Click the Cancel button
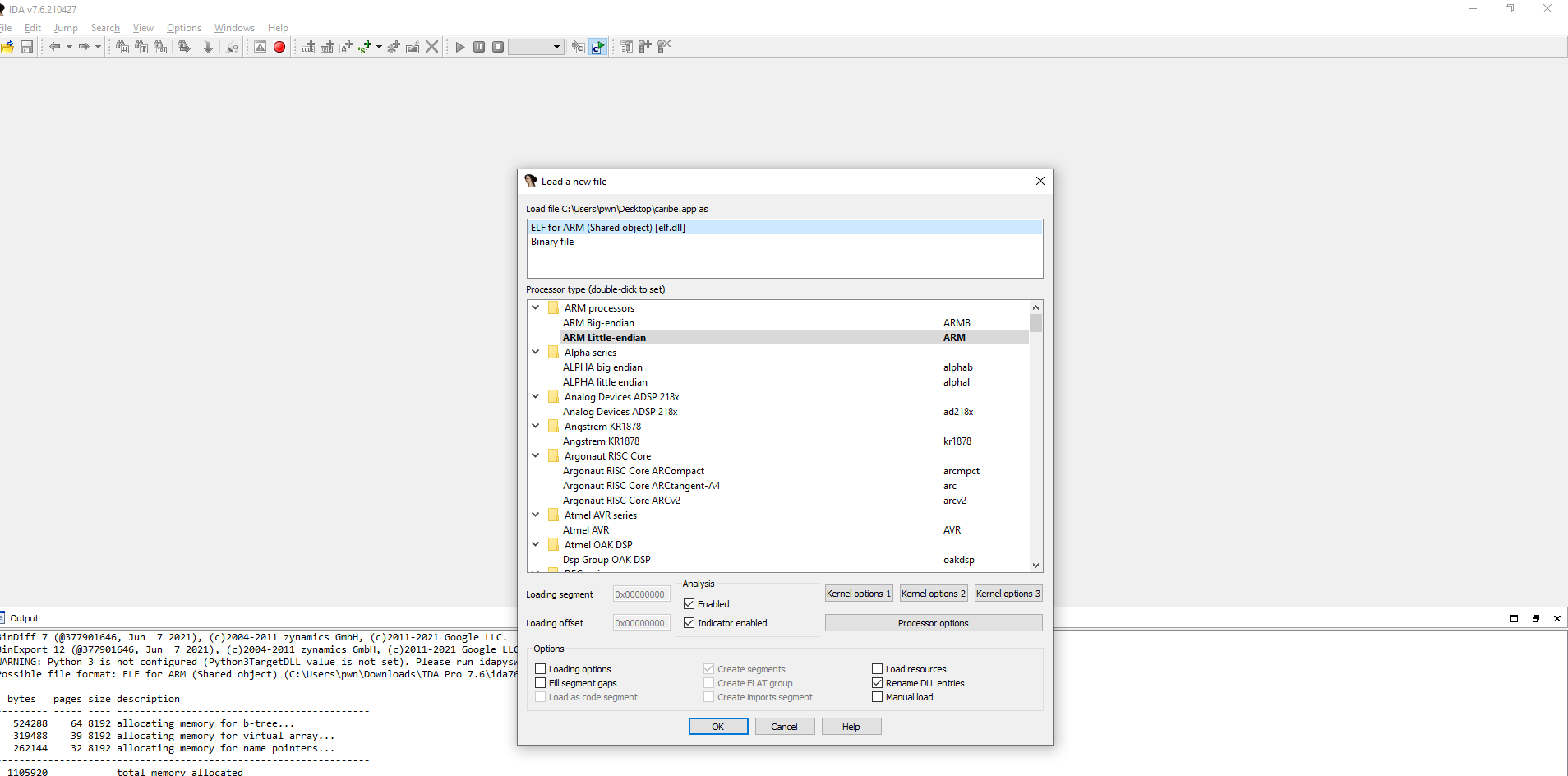Screen dimensions: 1568x776 click(785, 727)
